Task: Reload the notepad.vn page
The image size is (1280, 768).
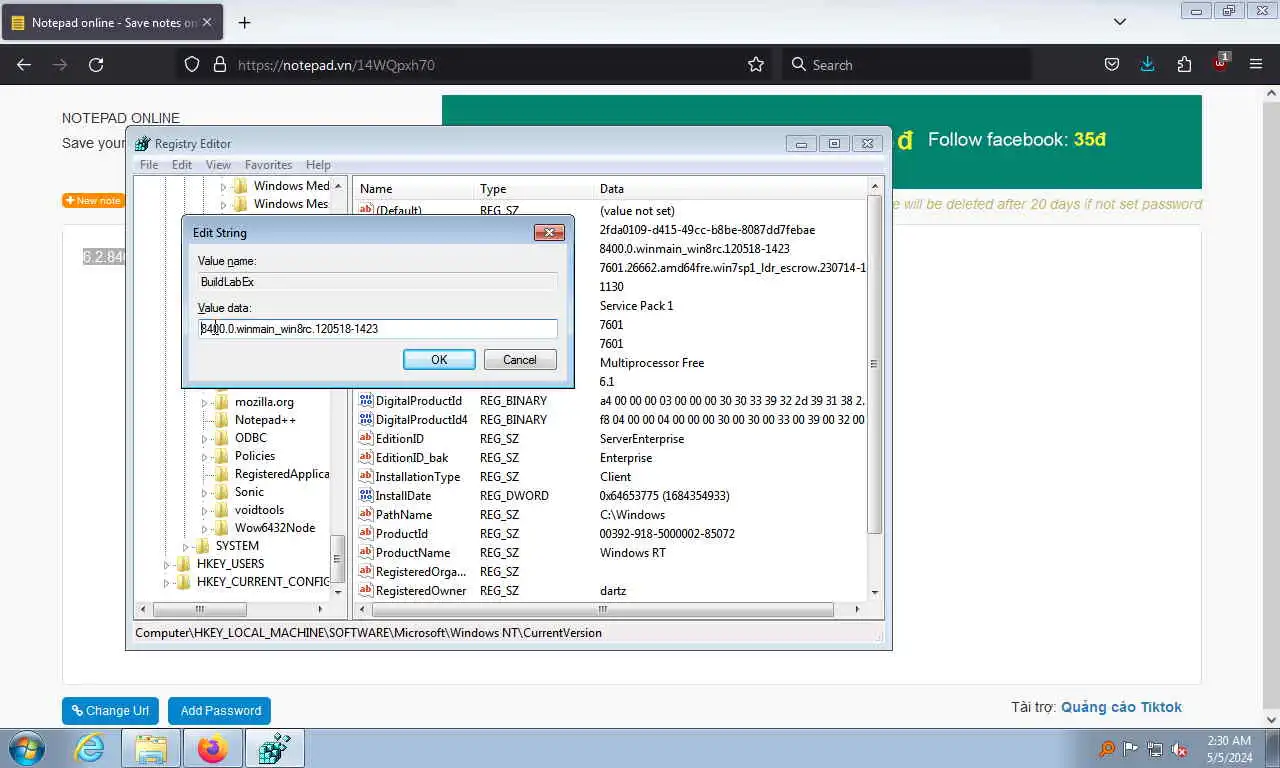Action: pos(96,64)
